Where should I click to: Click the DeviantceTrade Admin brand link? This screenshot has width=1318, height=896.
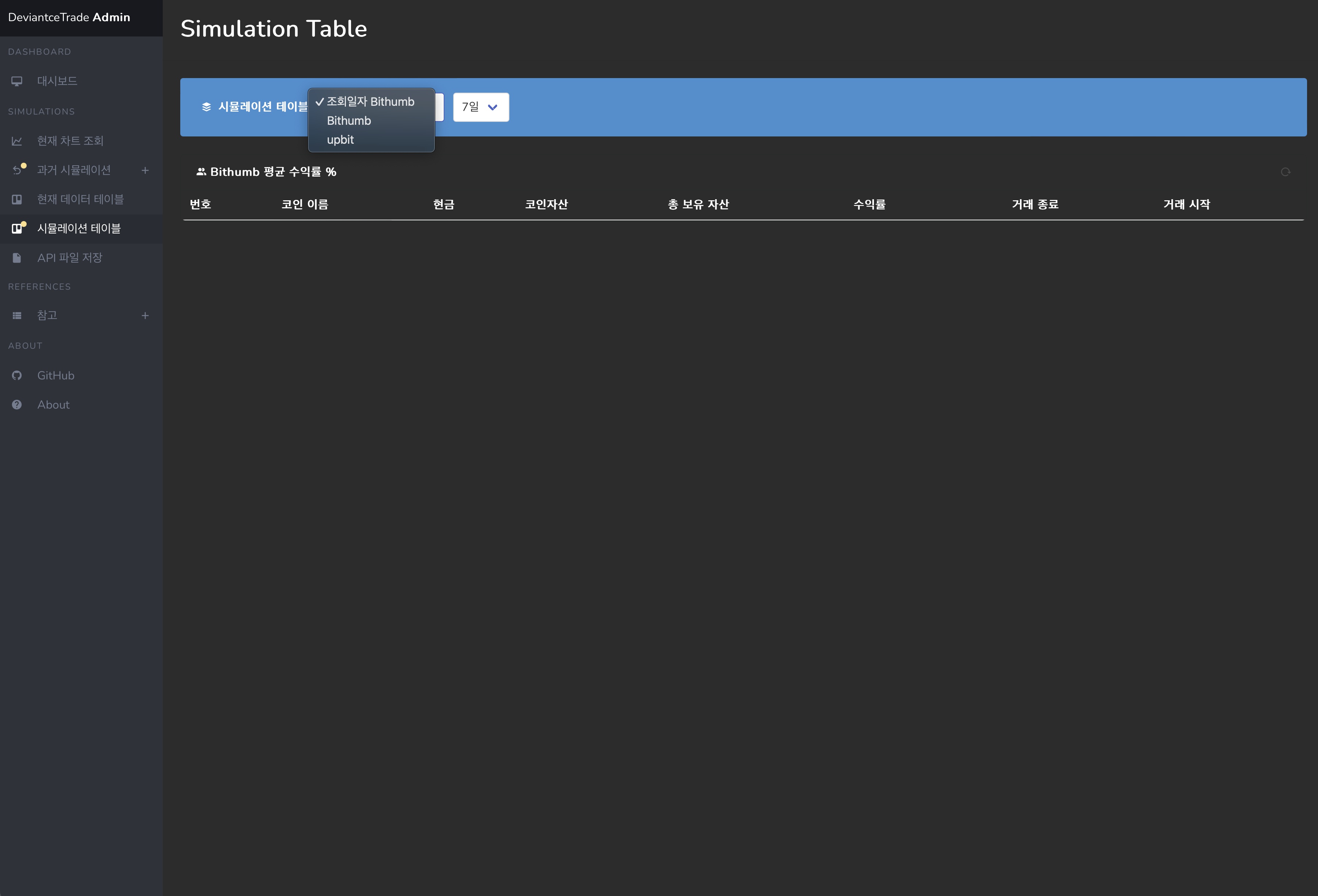69,18
